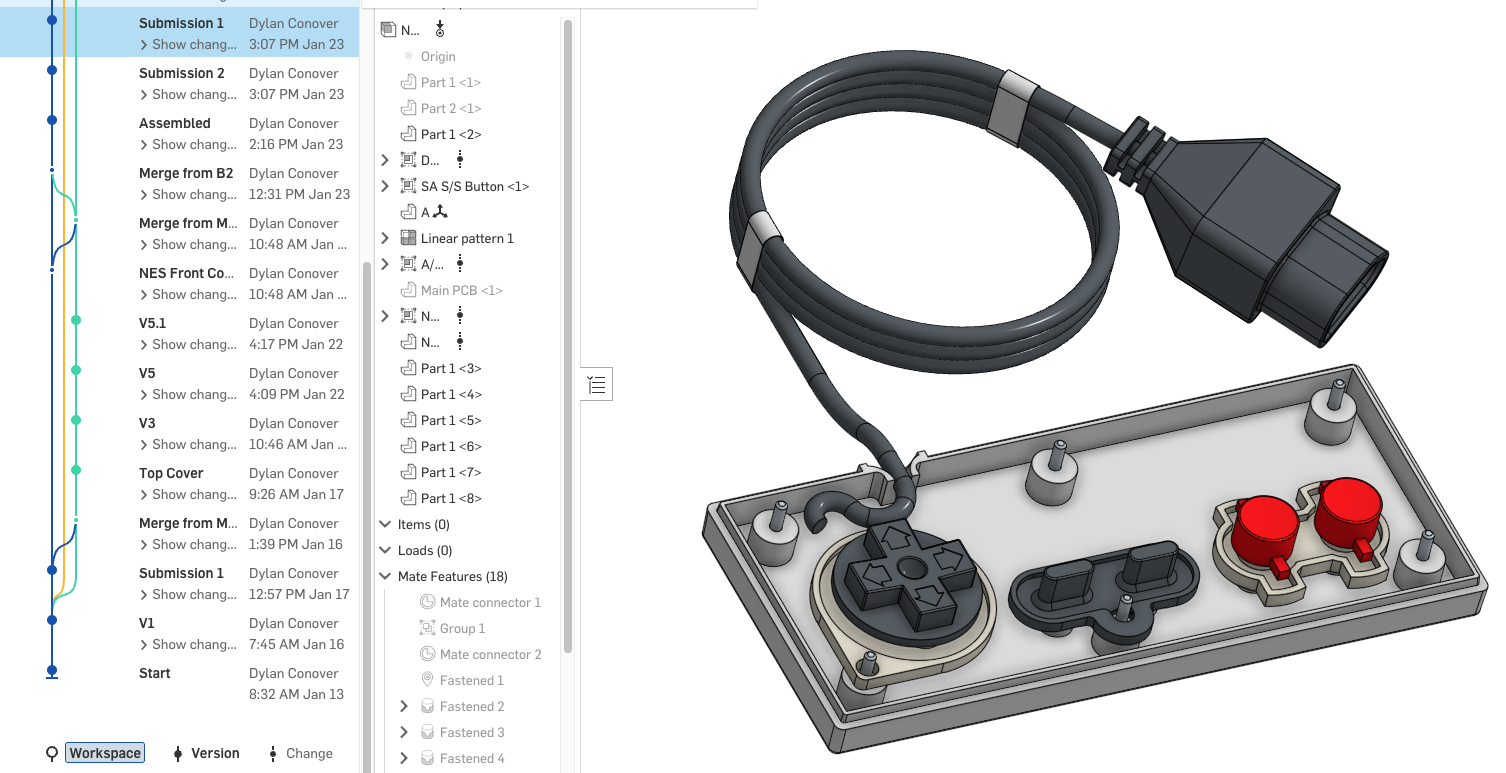Click the fixed/version icon beside top assembly
This screenshot has width=1506, height=773.
440,30
